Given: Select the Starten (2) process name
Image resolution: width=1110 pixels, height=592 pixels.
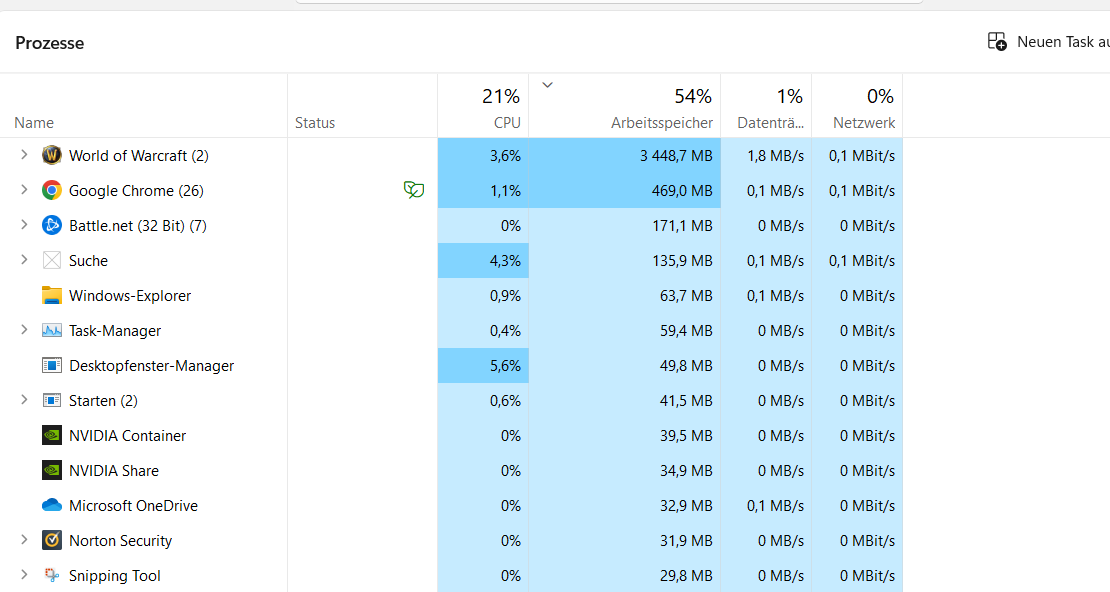Looking at the screenshot, I should point(103,400).
